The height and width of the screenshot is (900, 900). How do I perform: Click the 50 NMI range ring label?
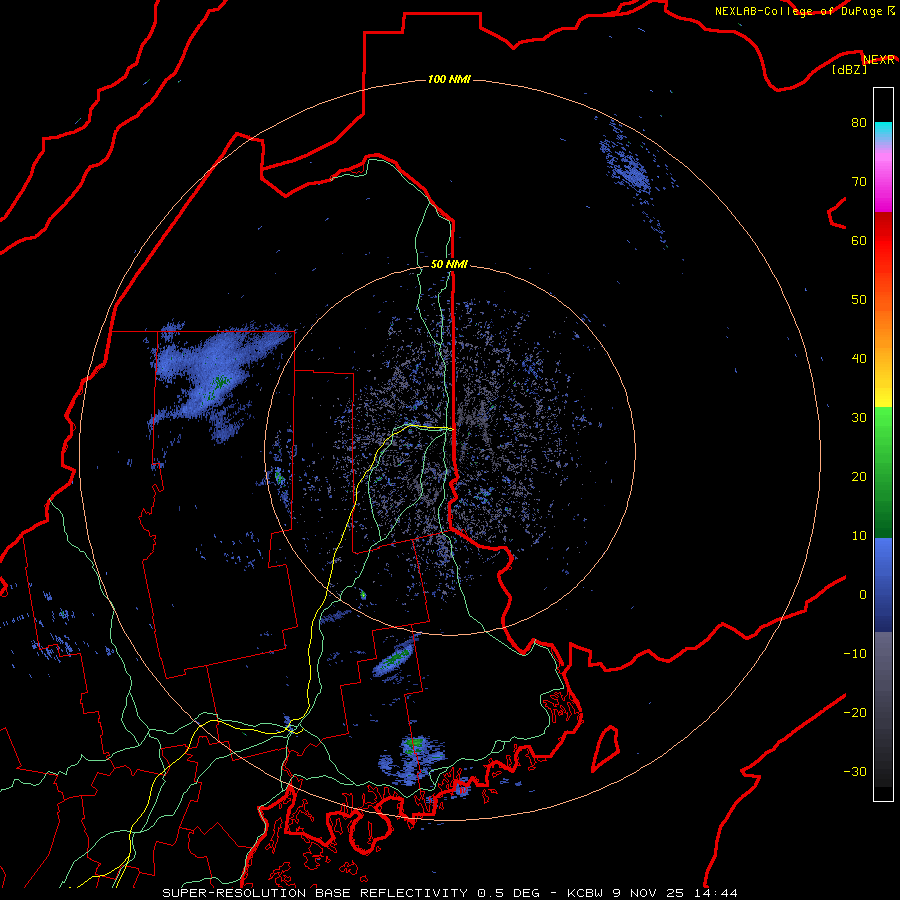449,264
